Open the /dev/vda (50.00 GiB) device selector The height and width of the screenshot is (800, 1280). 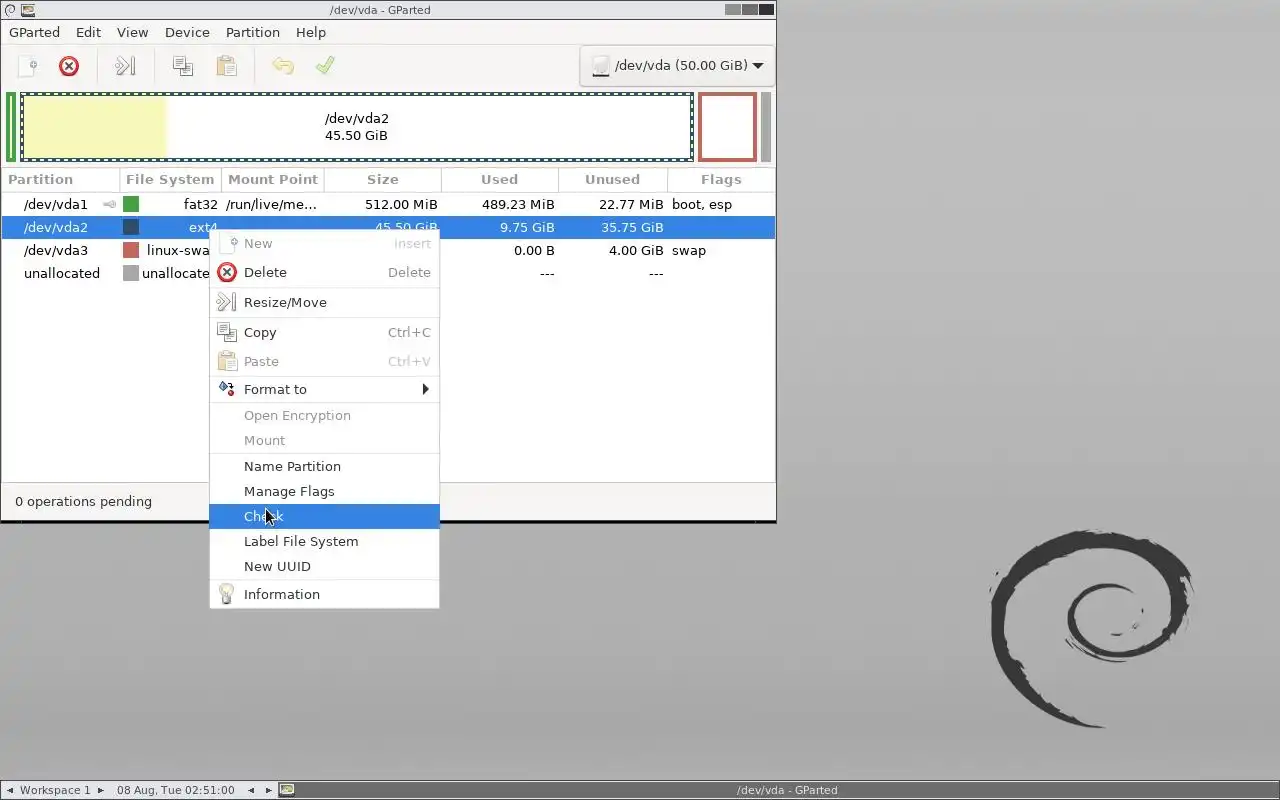point(677,66)
